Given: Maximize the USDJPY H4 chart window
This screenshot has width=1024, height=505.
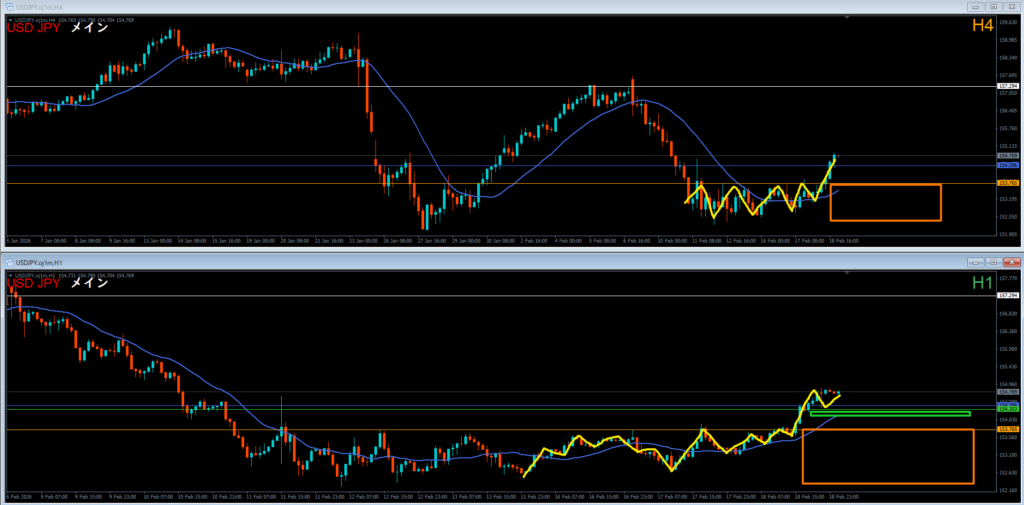Looking at the screenshot, I should point(994,6).
